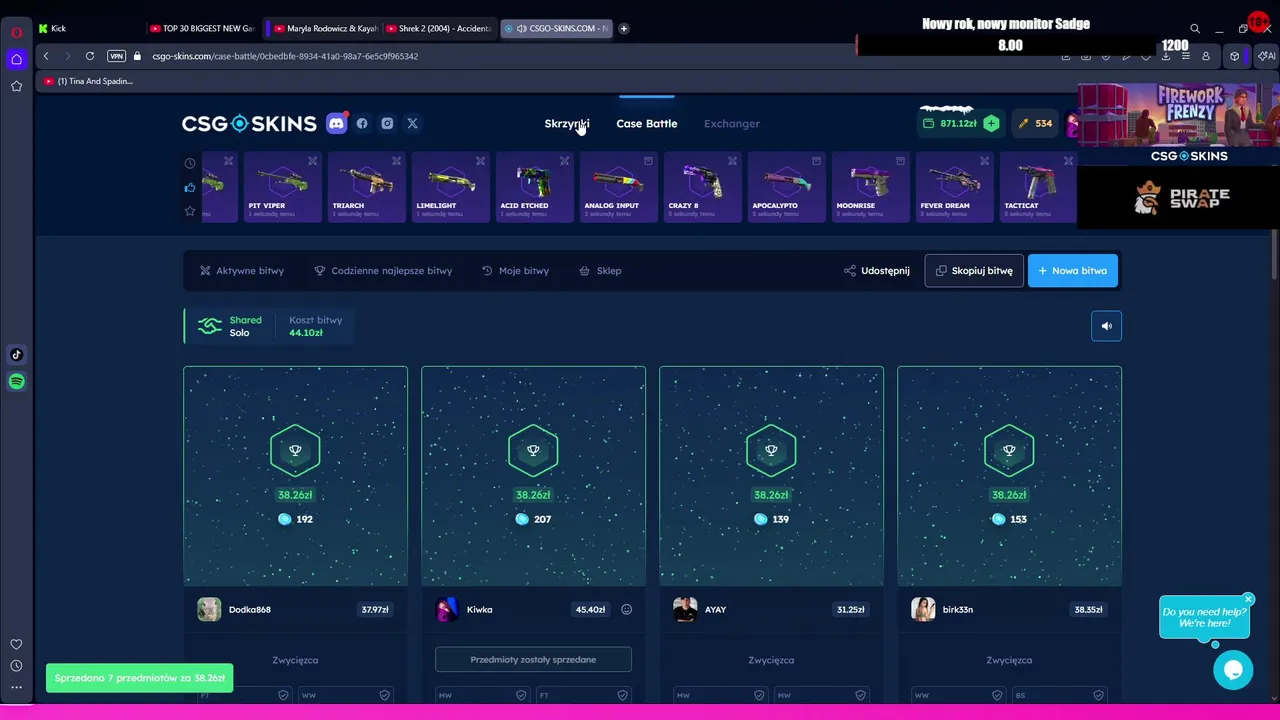
Task: Open the wallet balance 871.12zł
Action: tap(950, 123)
